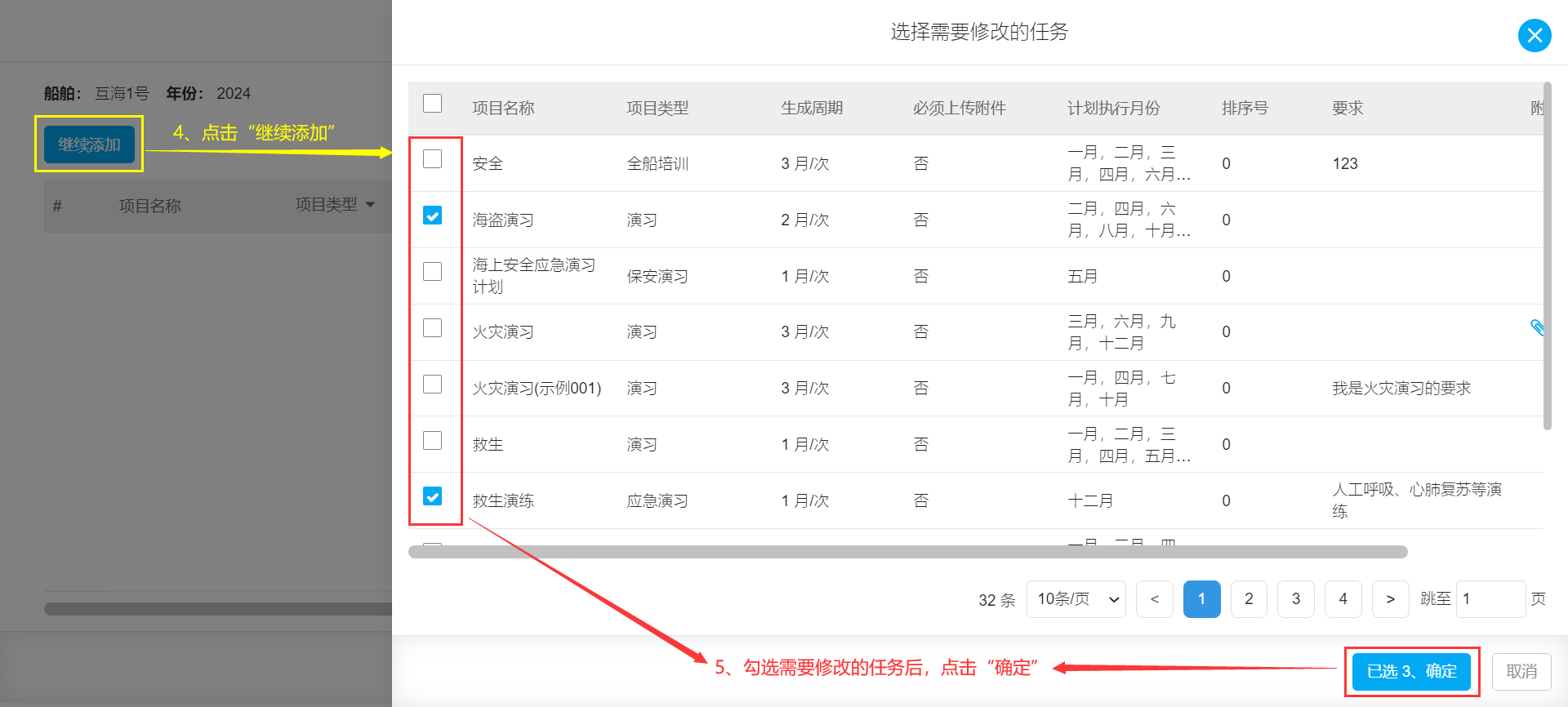This screenshot has height=707, width=1568.
Task: Click the background page's horizontal scrollbar
Action: [218, 609]
